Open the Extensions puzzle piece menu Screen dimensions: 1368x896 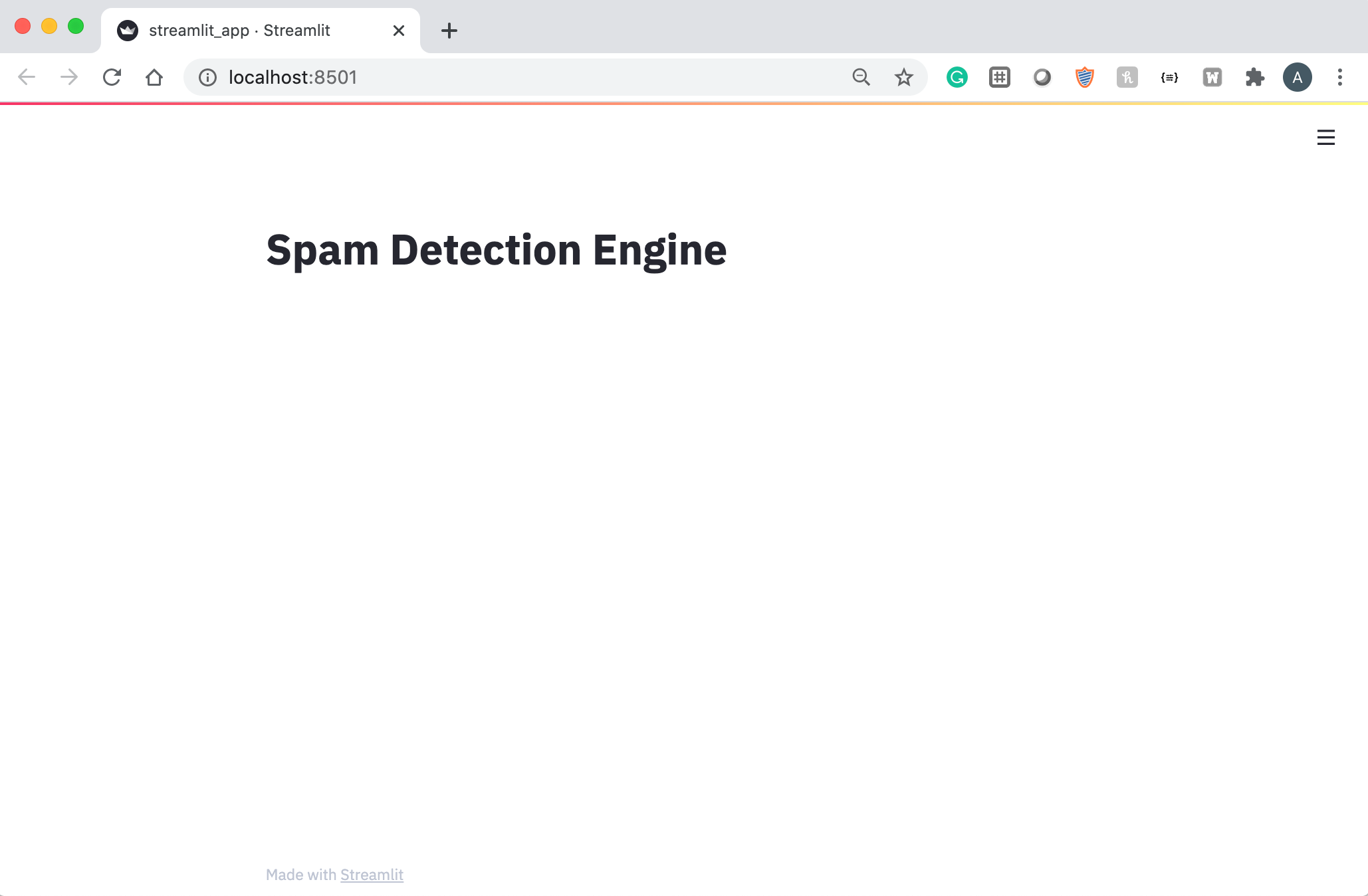pos(1254,77)
